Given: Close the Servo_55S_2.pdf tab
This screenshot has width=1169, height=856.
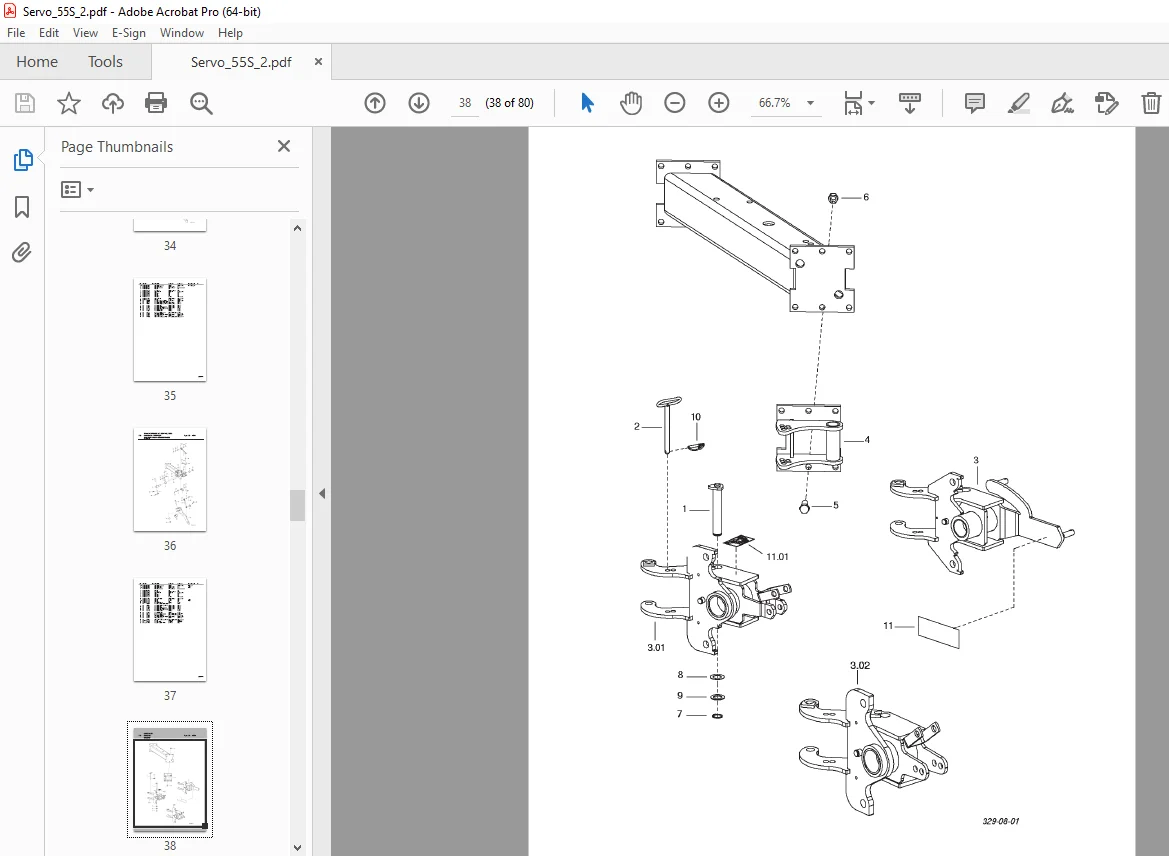Looking at the screenshot, I should point(318,62).
